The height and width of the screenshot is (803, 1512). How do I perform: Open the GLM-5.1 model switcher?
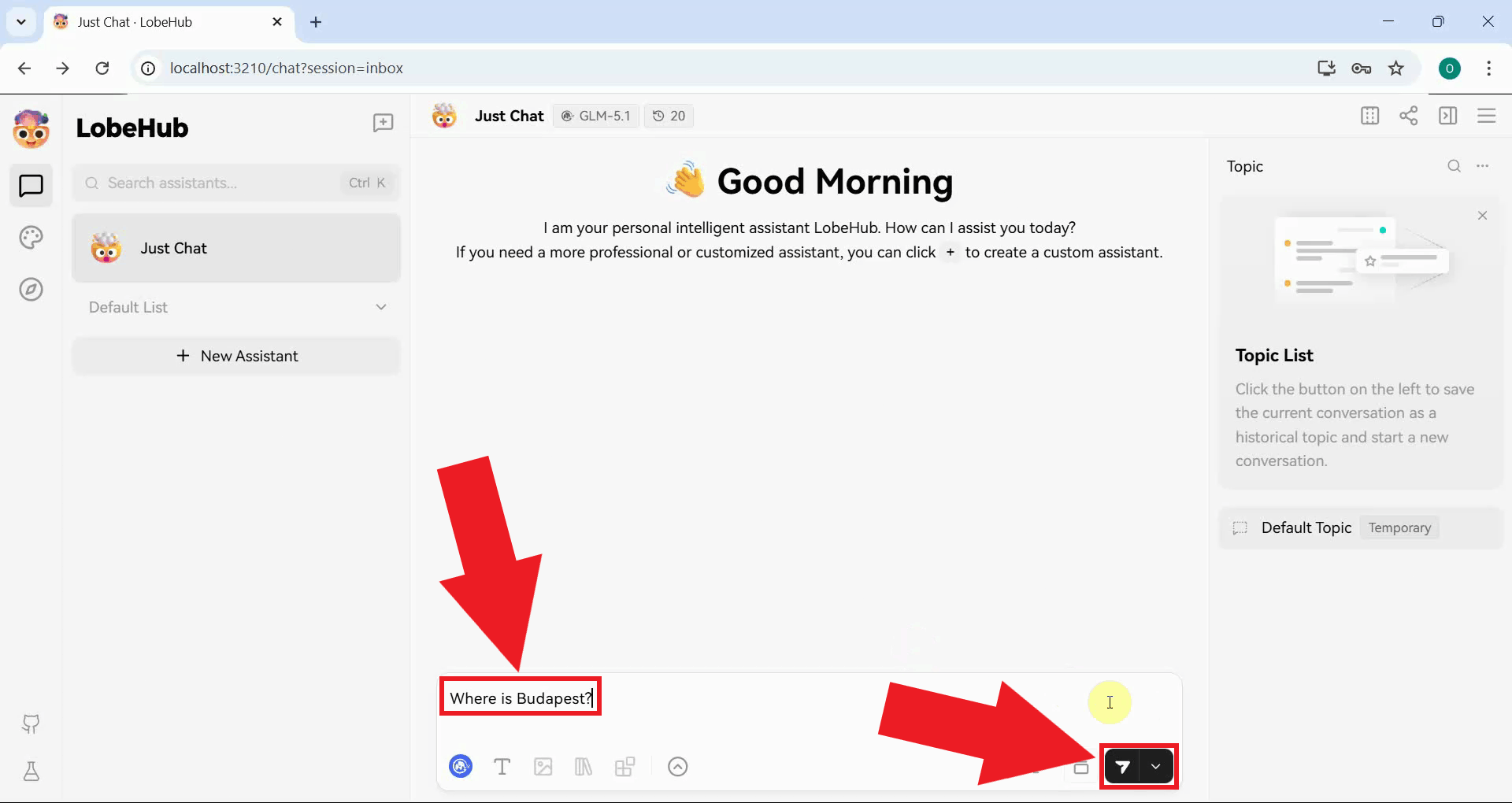pos(595,116)
